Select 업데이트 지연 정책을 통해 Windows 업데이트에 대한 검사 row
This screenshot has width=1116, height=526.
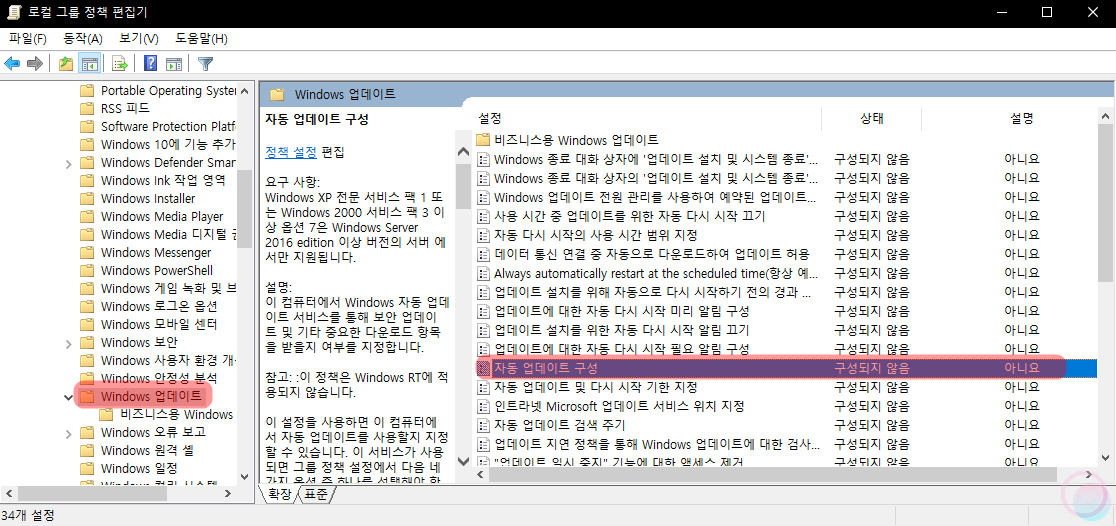[785, 445]
